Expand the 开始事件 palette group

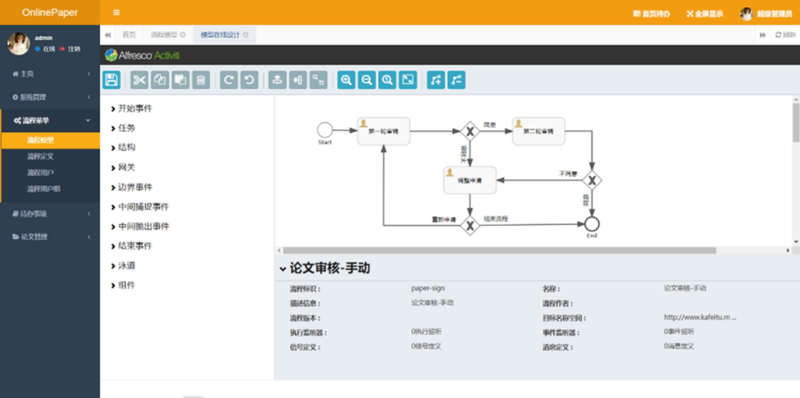click(132, 109)
